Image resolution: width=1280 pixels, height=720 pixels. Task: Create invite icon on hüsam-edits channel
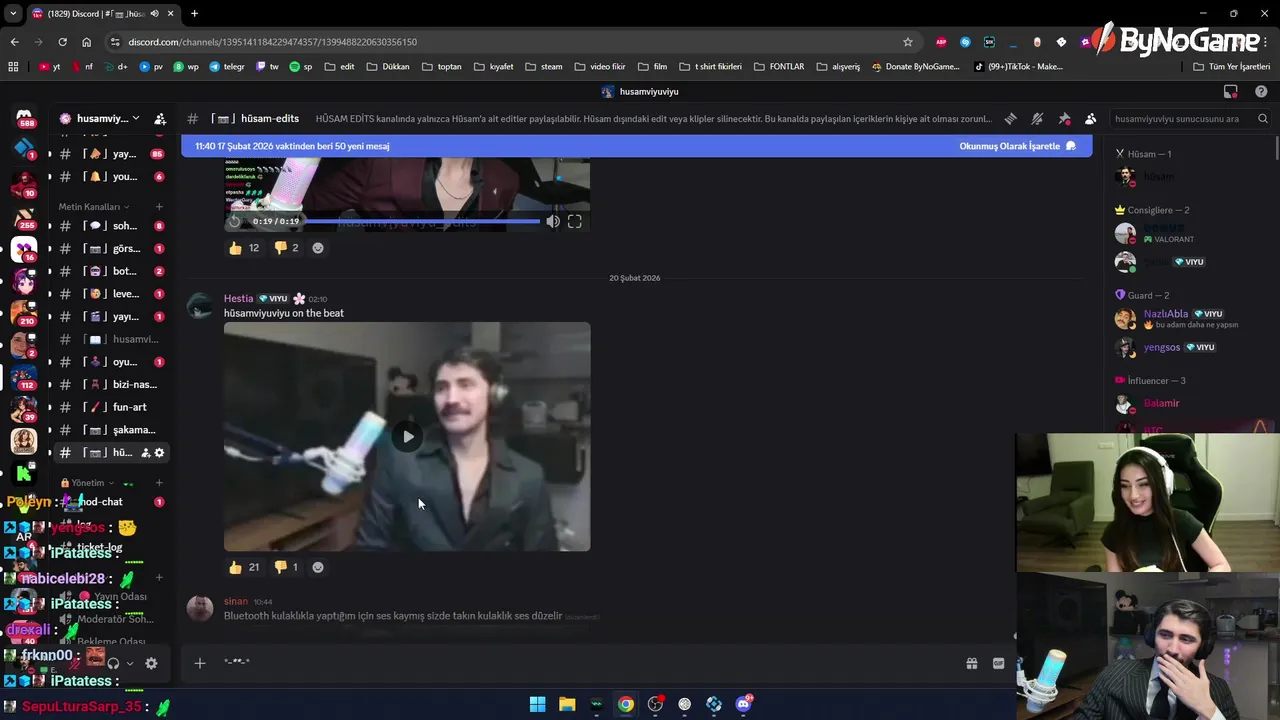tap(145, 453)
